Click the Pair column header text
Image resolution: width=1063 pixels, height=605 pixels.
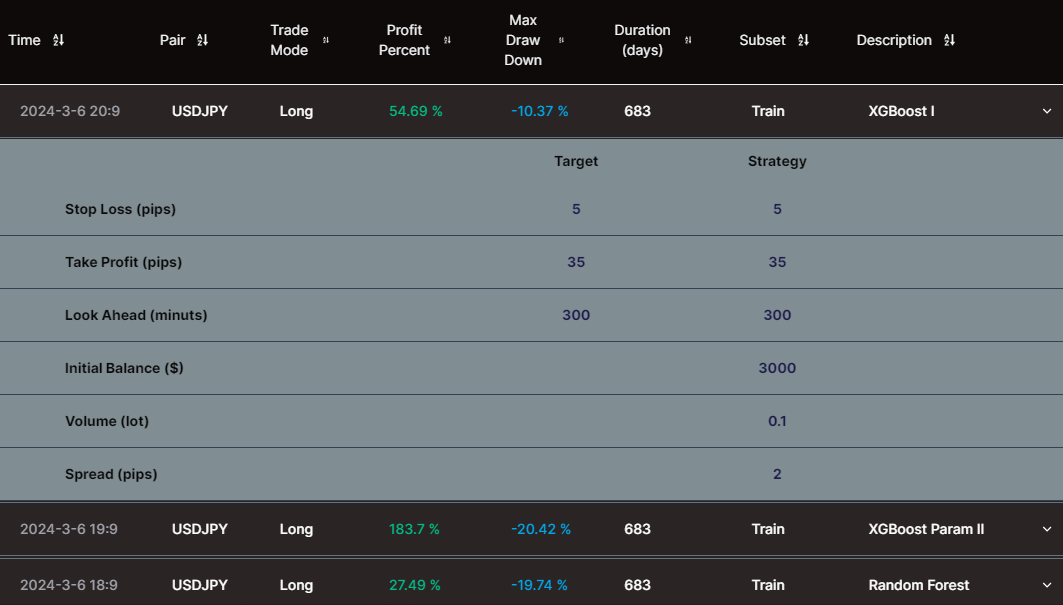point(172,40)
